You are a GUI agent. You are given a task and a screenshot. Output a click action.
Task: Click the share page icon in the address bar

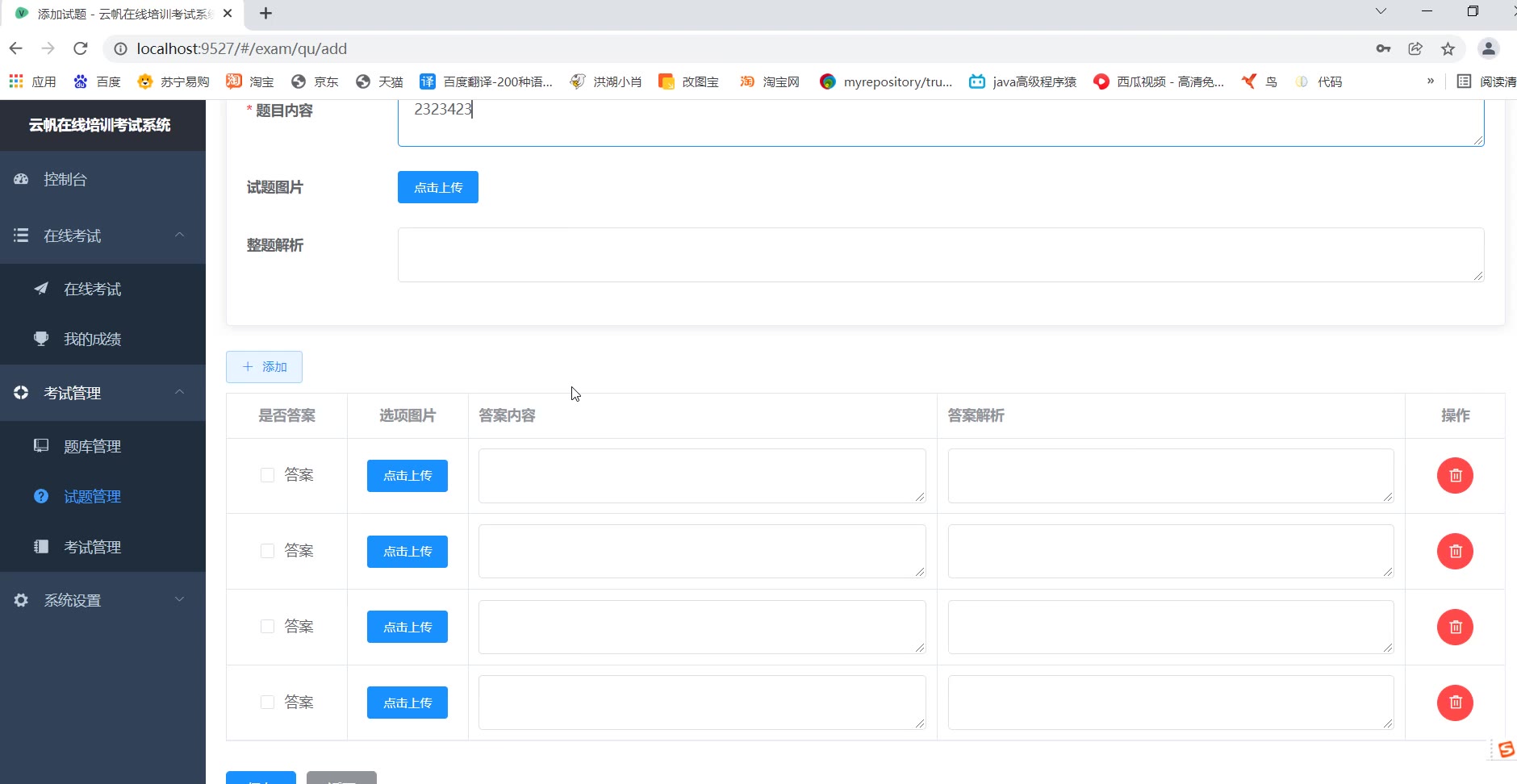coord(1415,48)
